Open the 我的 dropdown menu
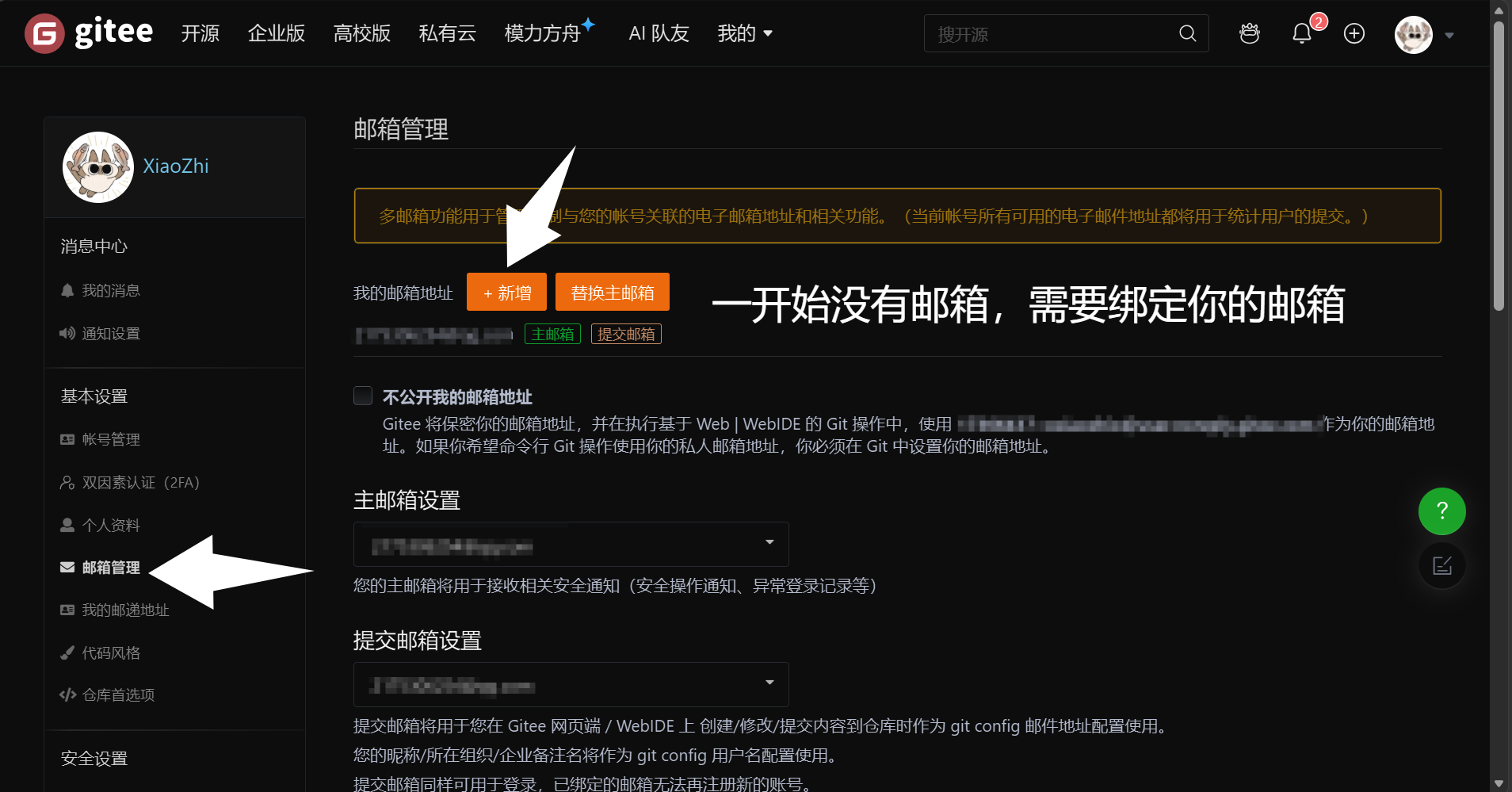Viewport: 1512px width, 792px height. [745, 33]
